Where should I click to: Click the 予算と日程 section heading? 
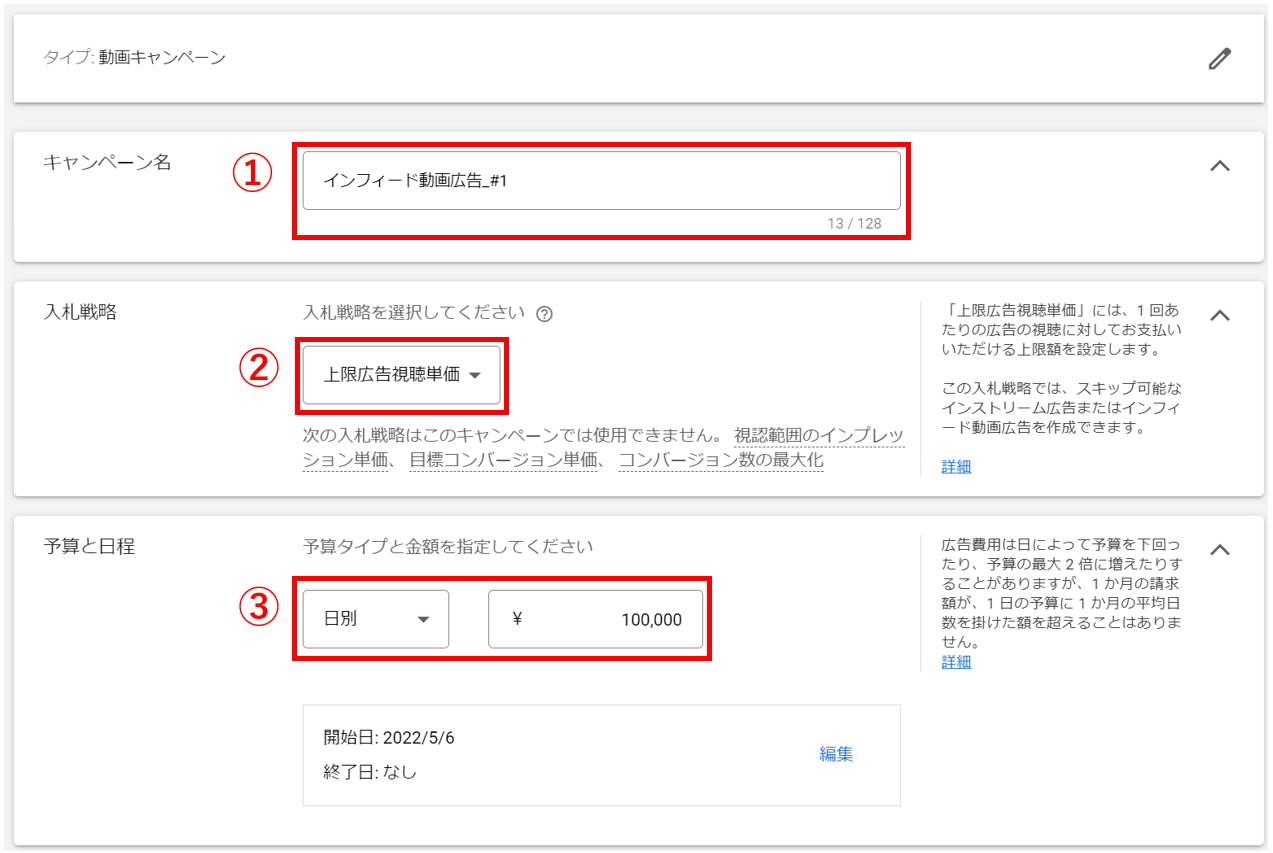89,547
